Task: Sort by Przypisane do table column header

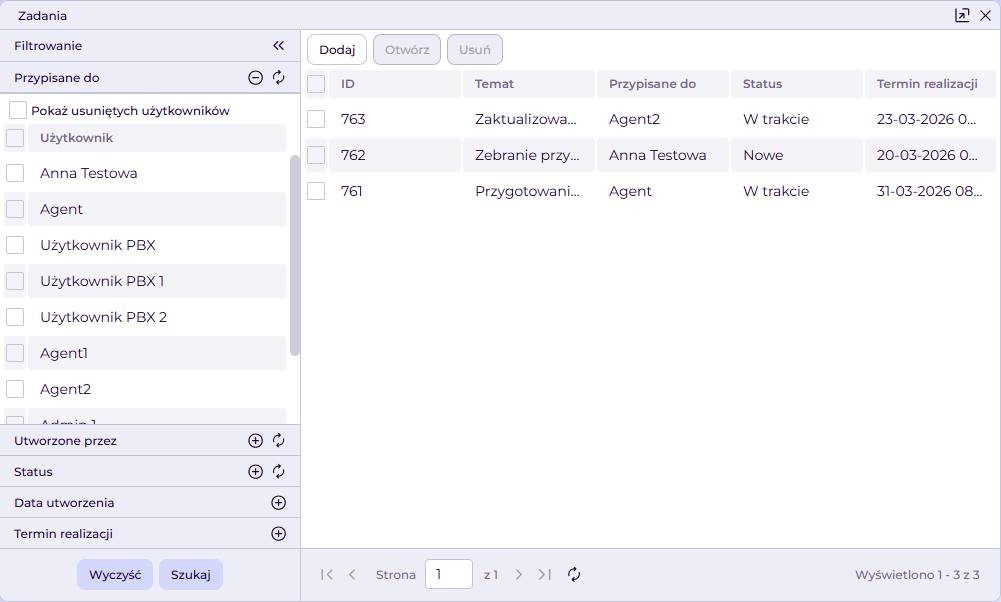Action: (x=663, y=84)
